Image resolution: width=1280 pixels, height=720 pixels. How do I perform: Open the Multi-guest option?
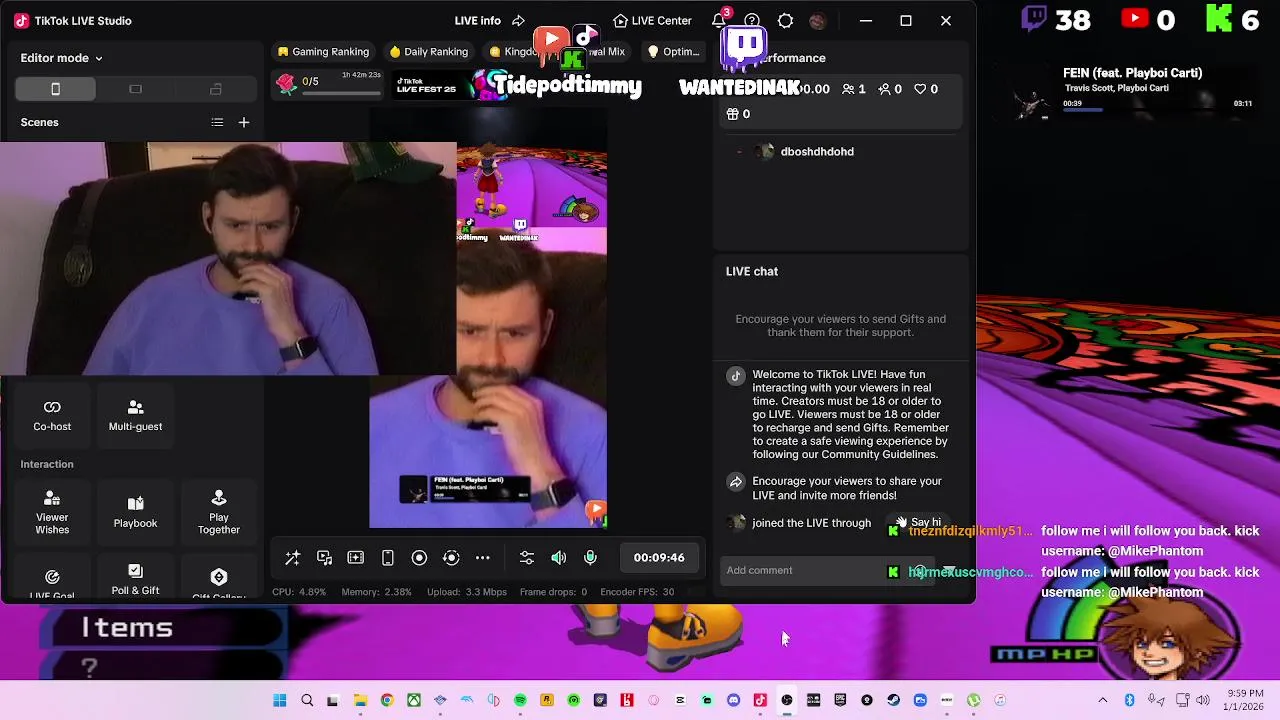(x=135, y=416)
